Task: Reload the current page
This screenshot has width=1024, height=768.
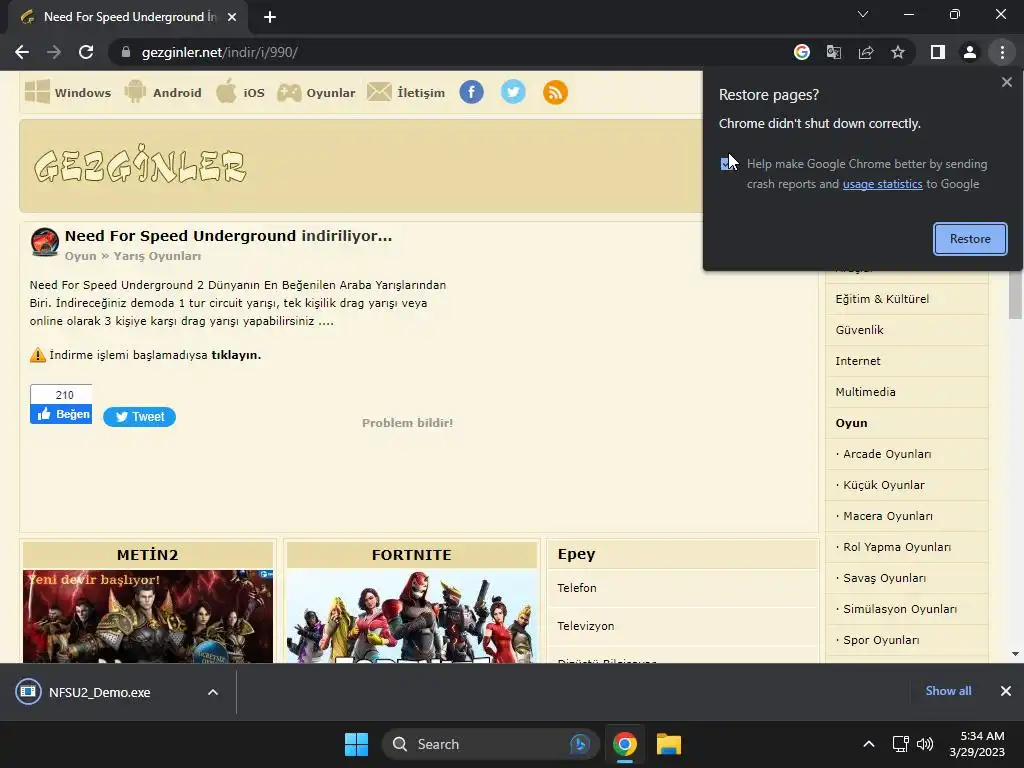Action: pyautogui.click(x=86, y=52)
